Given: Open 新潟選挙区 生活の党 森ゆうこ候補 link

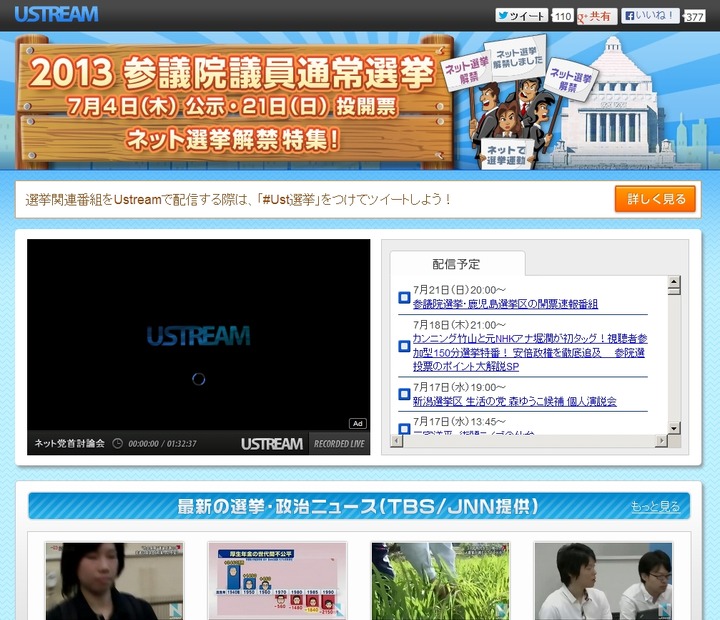Looking at the screenshot, I should coord(514,401).
